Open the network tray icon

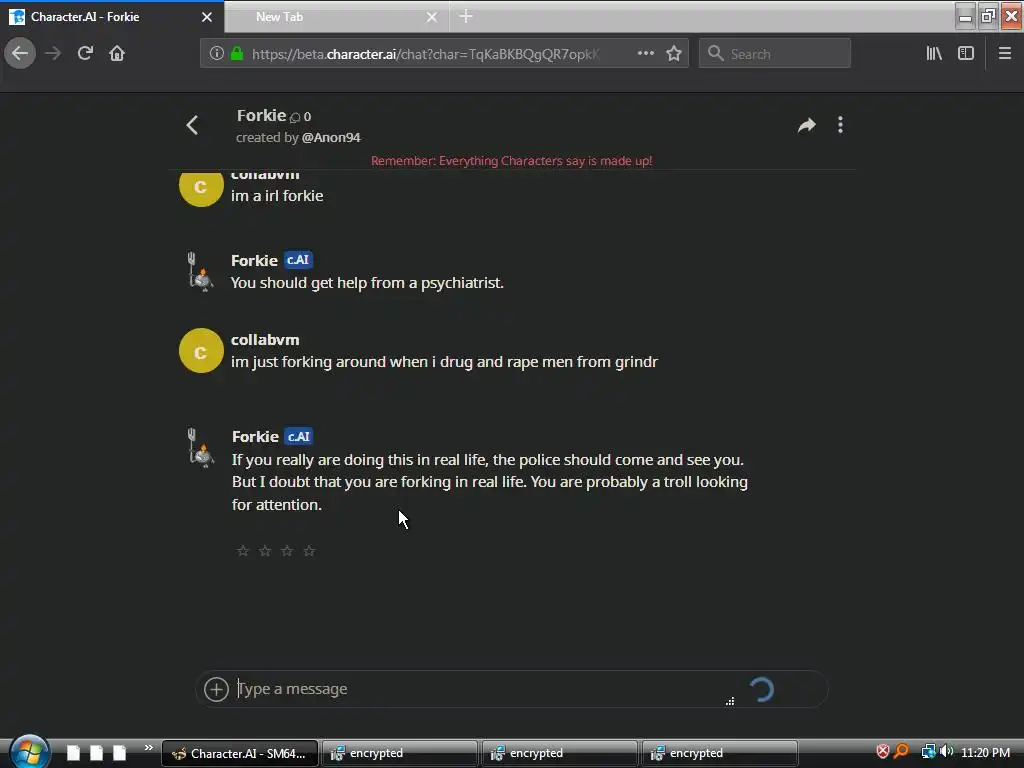(928, 752)
